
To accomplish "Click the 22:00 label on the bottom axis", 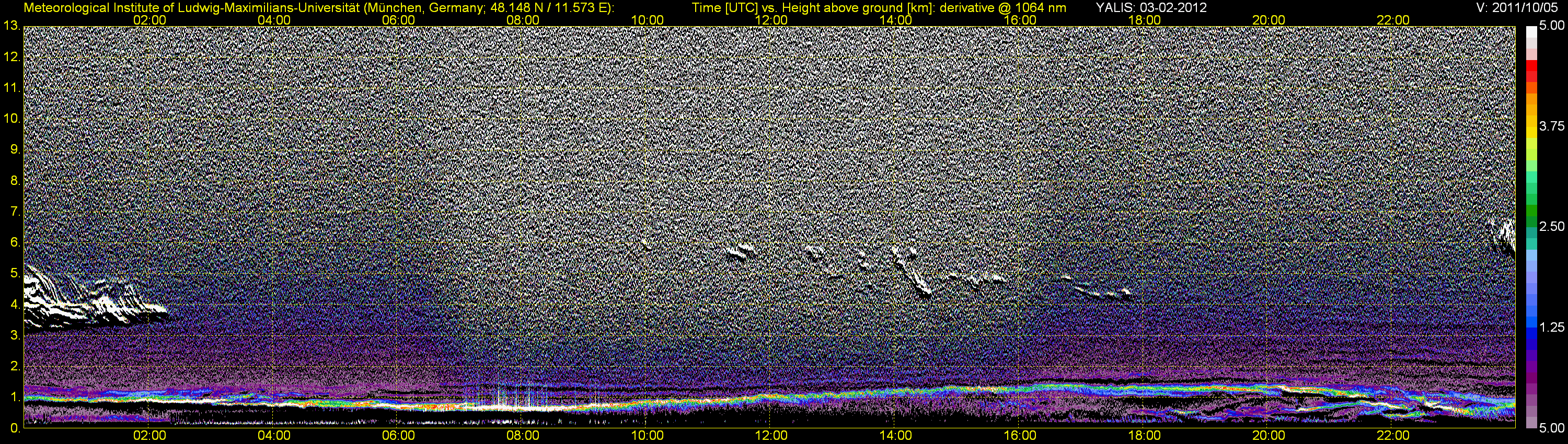I will [x=1393, y=436].
